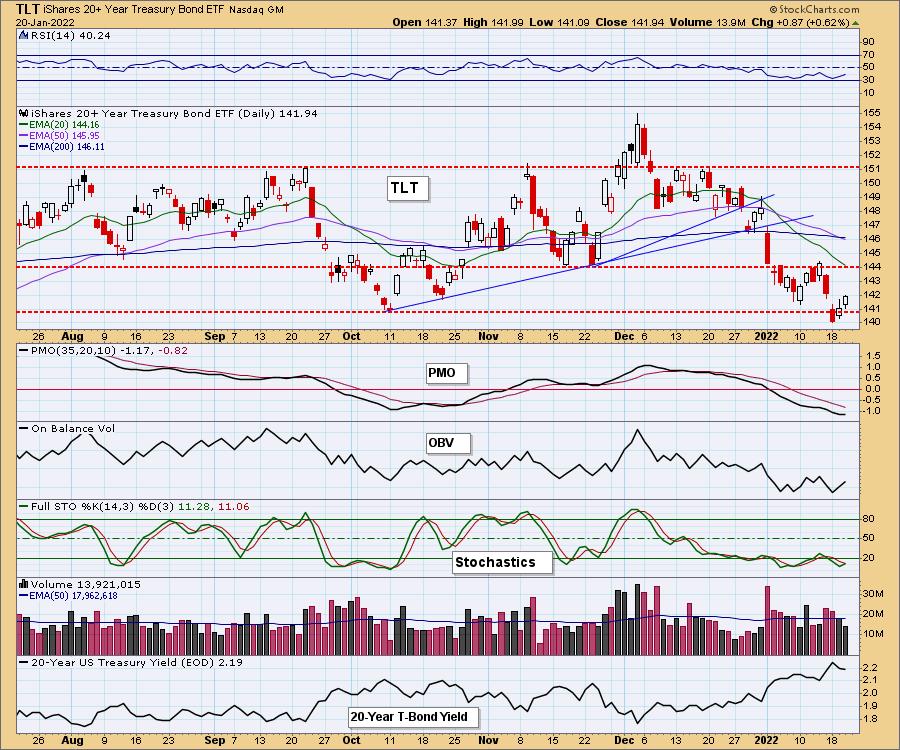Click the Volume 13.9M header value
The width and height of the screenshot is (900, 750).
click(x=707, y=22)
